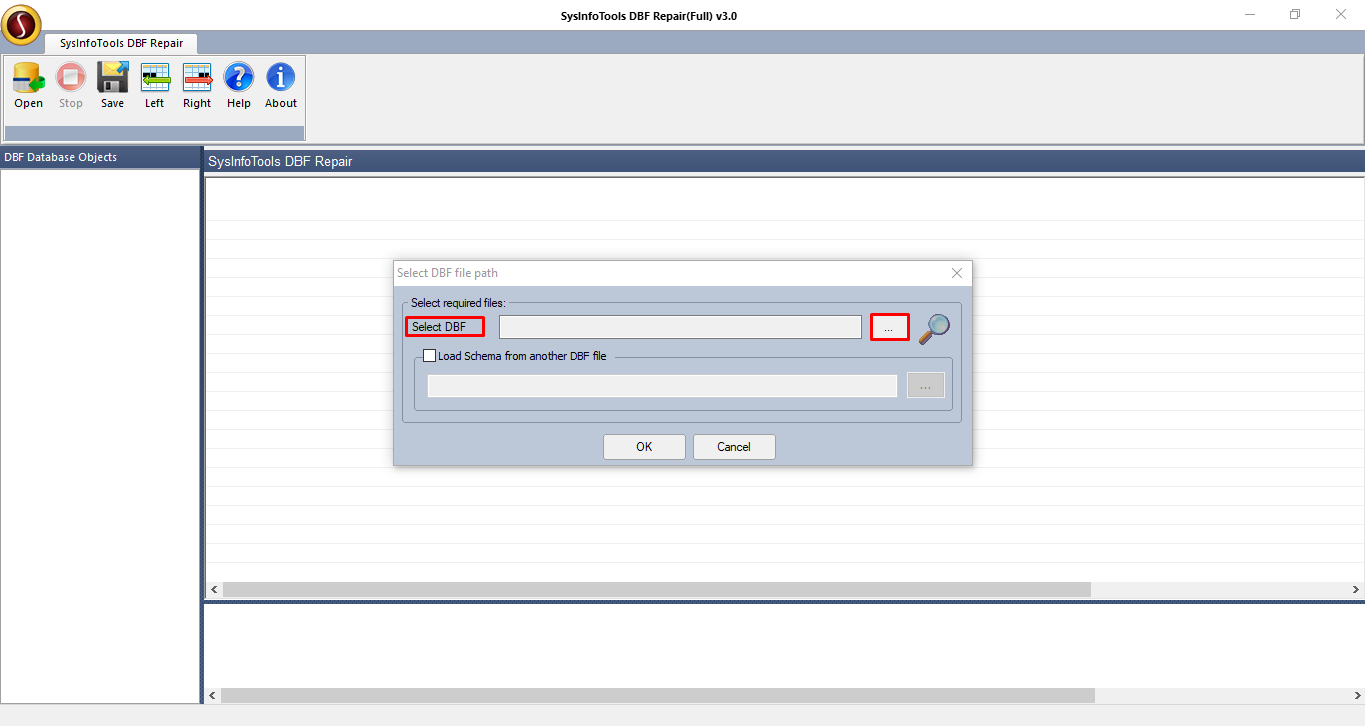1365x726 pixels.
Task: Close the Select DBF file path dialog
Action: (957, 273)
